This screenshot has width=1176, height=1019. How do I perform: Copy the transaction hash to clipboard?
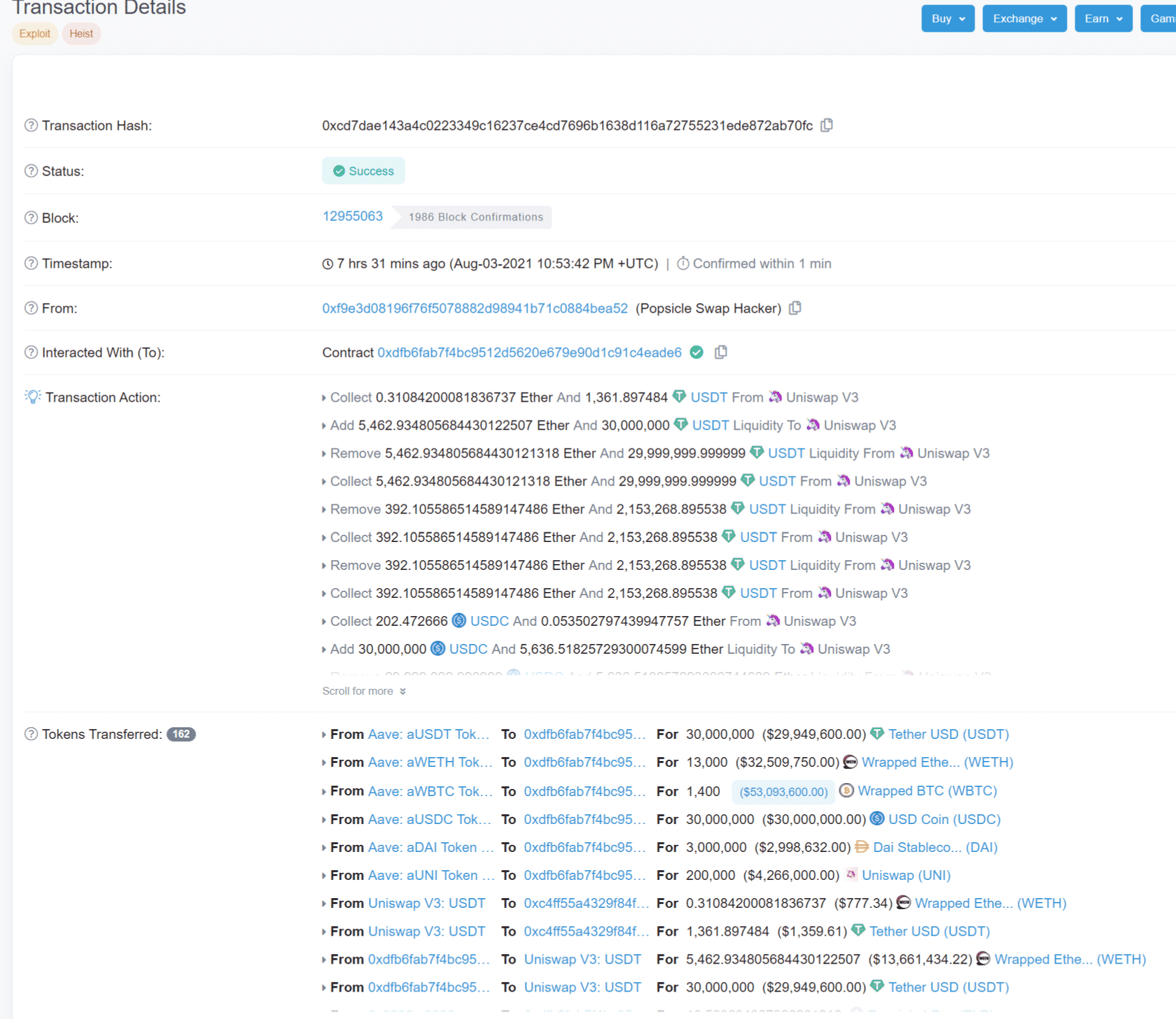click(826, 125)
